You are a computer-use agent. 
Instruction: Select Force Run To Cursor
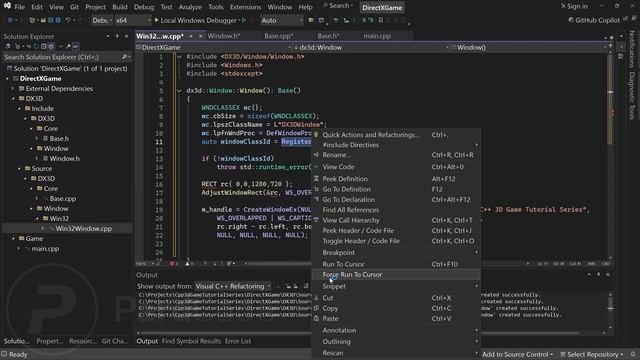tap(352, 275)
